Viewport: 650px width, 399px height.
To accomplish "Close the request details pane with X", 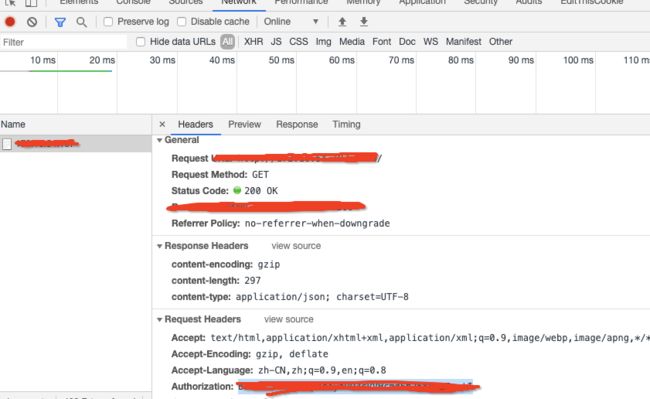I will (162, 124).
